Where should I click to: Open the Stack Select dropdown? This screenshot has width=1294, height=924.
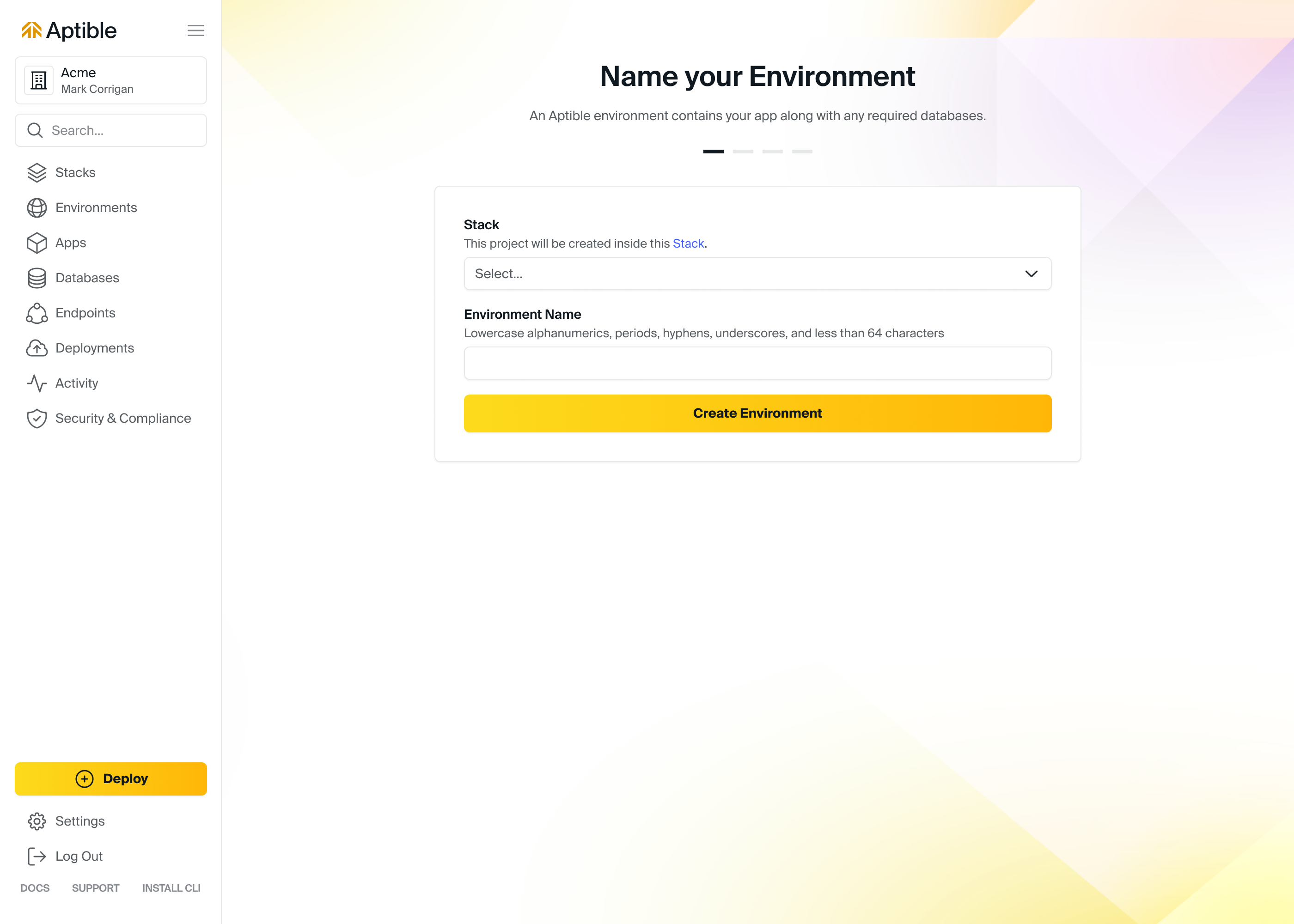point(757,274)
